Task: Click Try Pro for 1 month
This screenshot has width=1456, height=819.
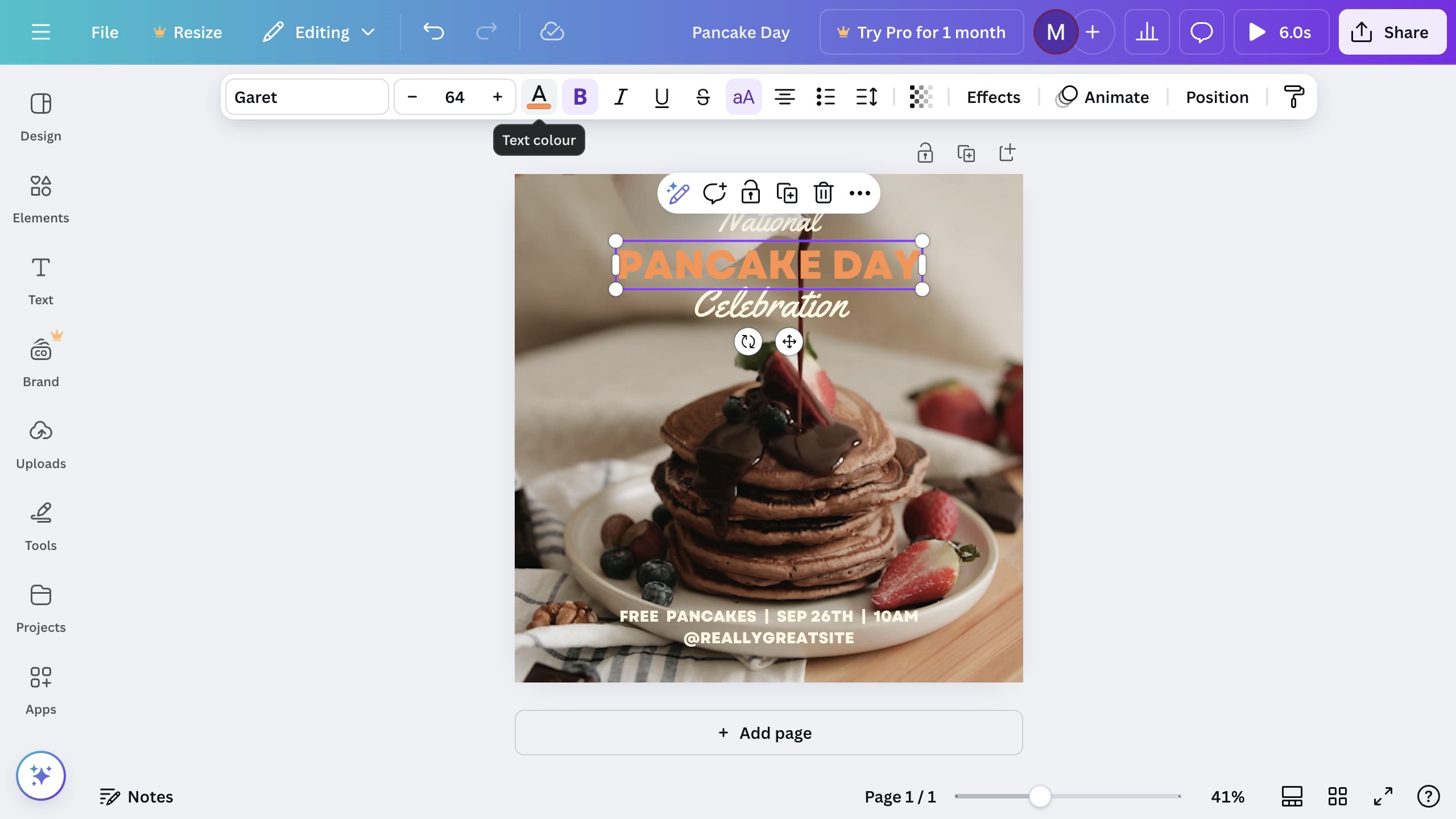Action: (921, 32)
